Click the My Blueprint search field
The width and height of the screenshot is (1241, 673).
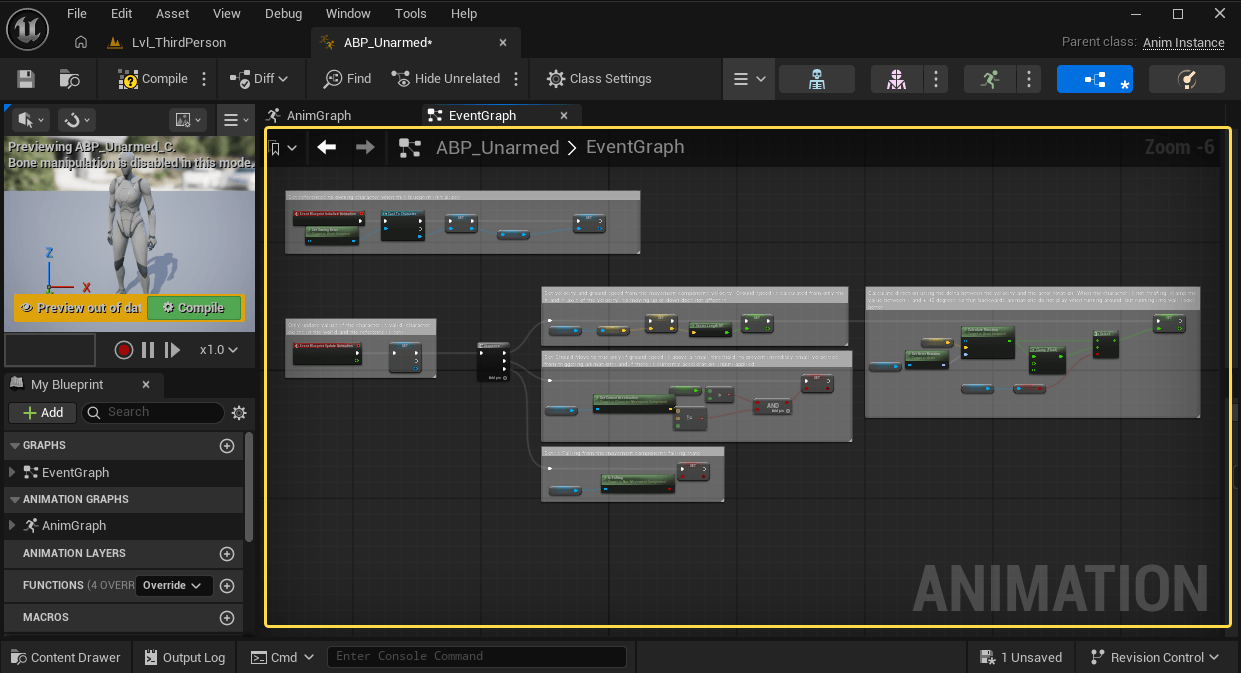click(x=160, y=412)
